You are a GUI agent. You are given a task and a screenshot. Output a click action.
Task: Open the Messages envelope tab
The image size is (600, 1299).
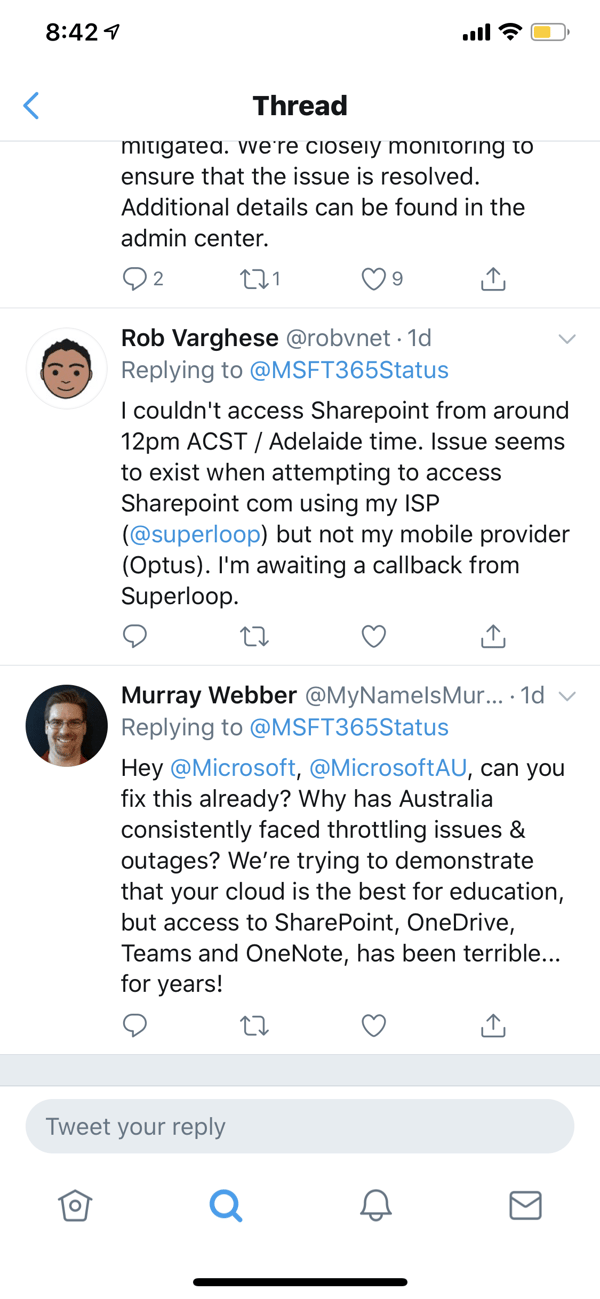point(525,1206)
